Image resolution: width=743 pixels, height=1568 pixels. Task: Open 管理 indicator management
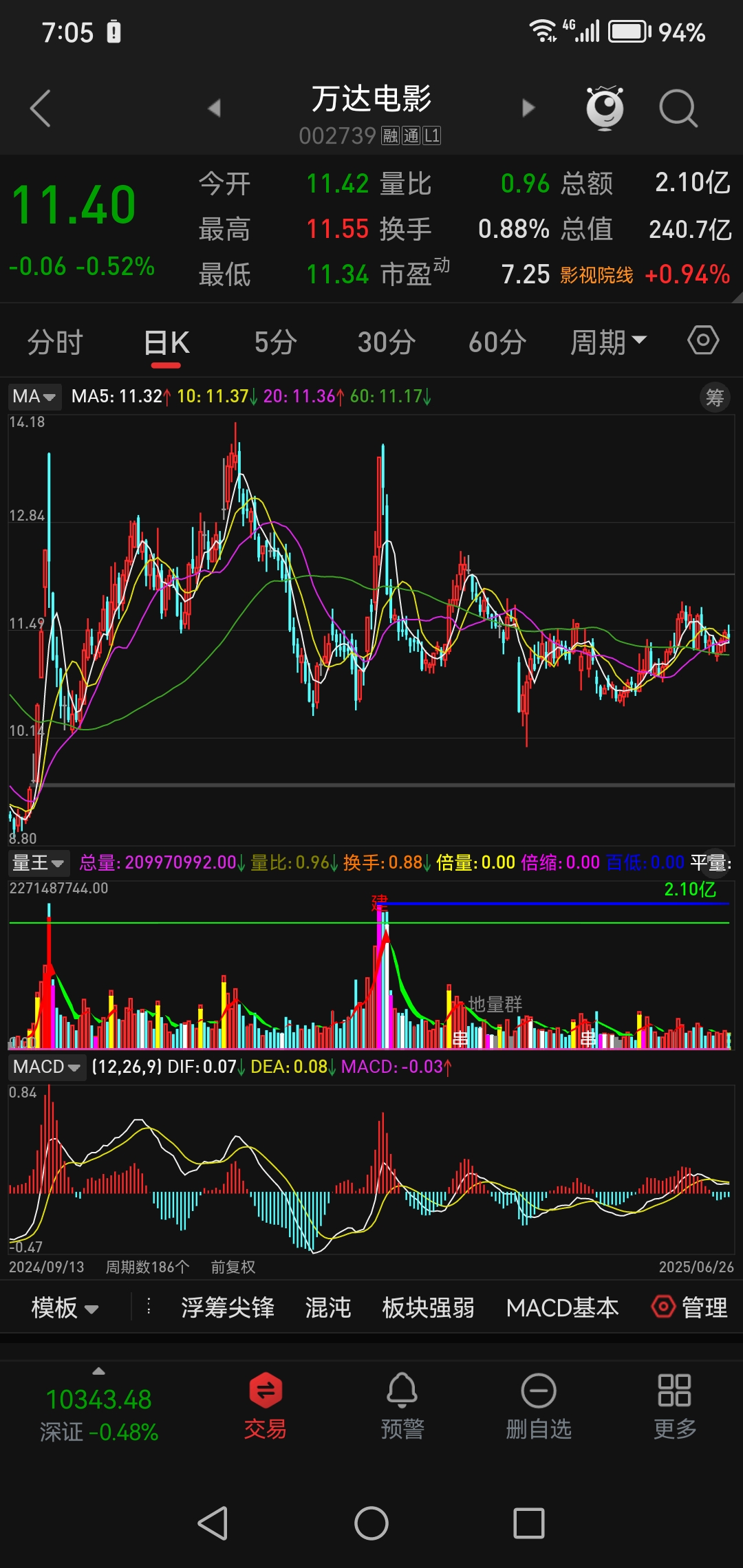(690, 1307)
